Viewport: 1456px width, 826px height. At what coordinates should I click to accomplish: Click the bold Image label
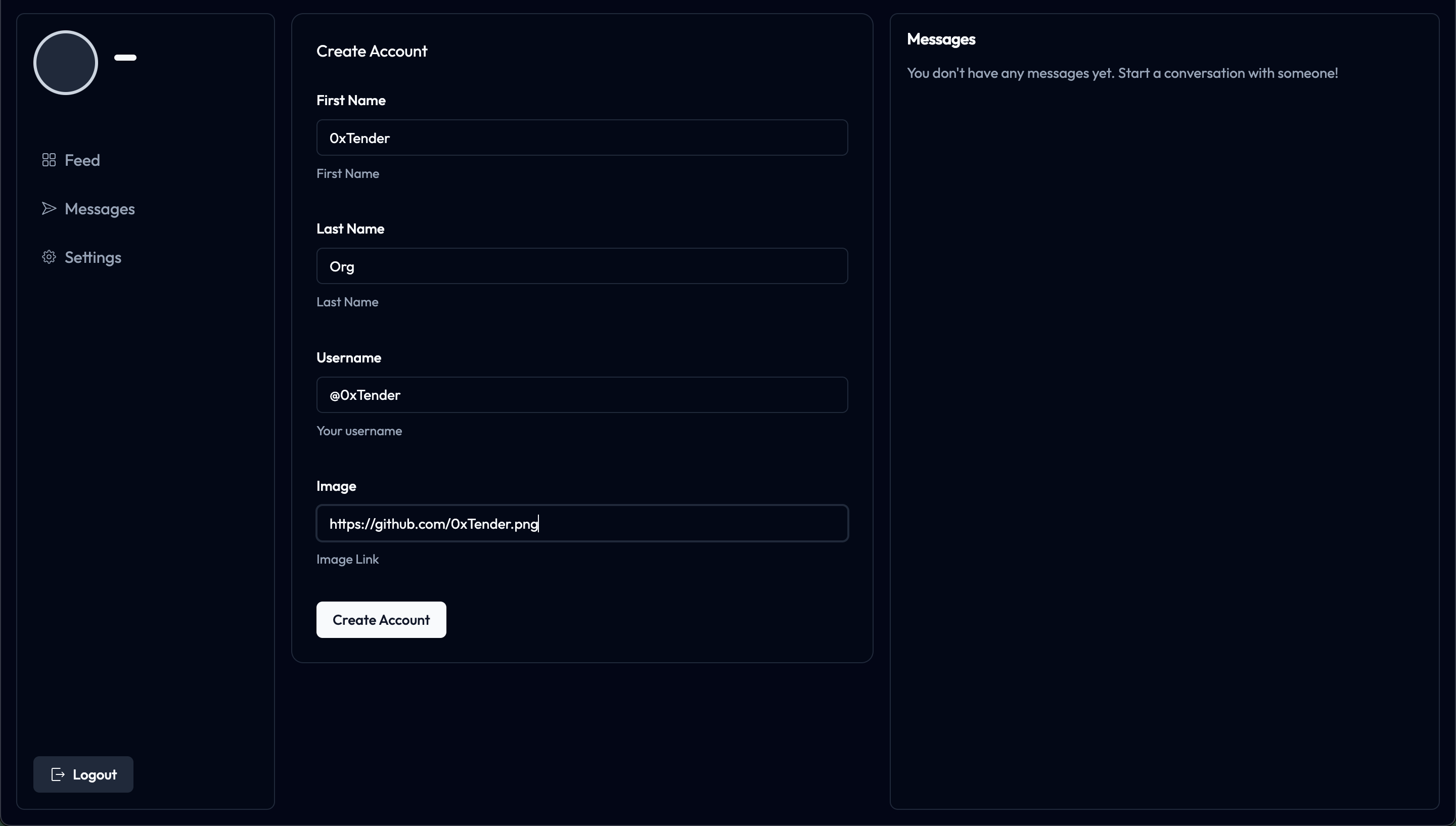coord(336,486)
